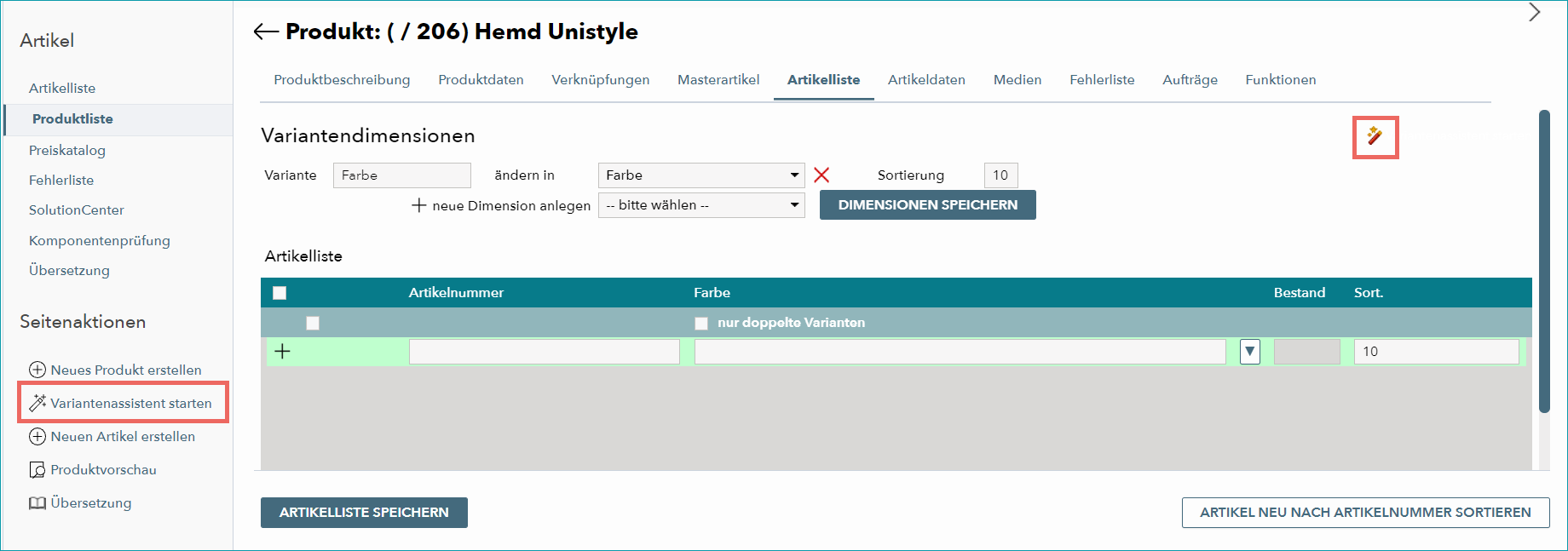
Task: Open the Medien tab
Action: tap(1017, 80)
